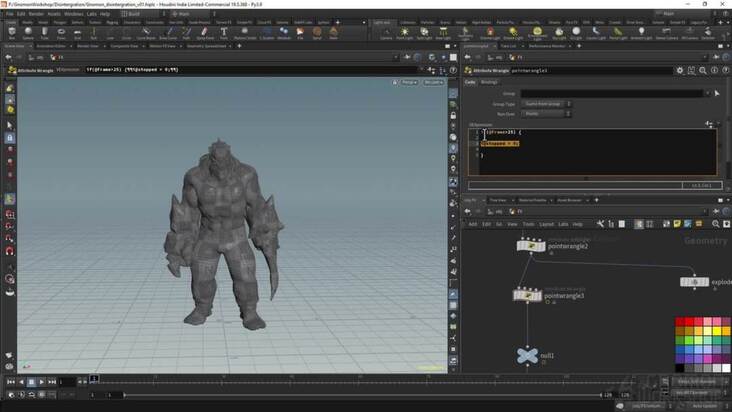732x412 pixels.
Task: Open the Build desktop dropdown
Action: click(x=141, y=14)
